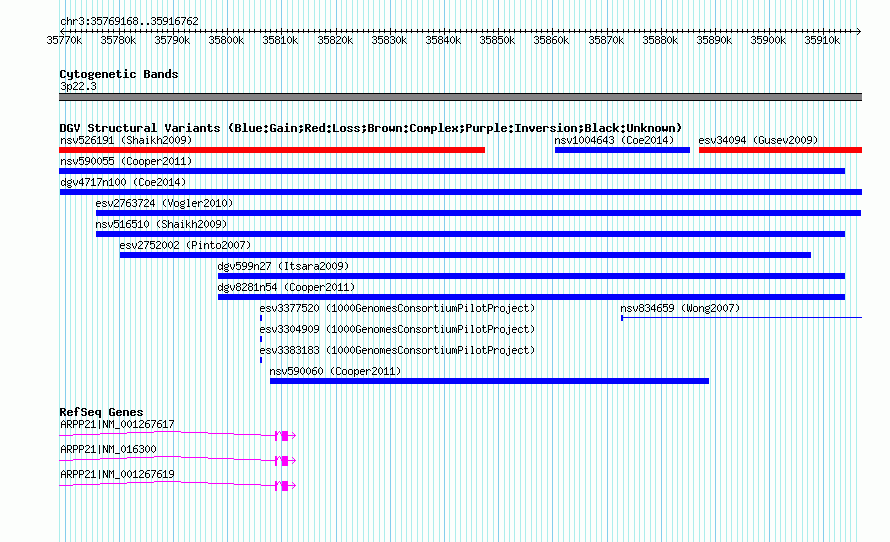
Task: Select the nsv834659 (Wong2007) thin line
Action: 741,318
